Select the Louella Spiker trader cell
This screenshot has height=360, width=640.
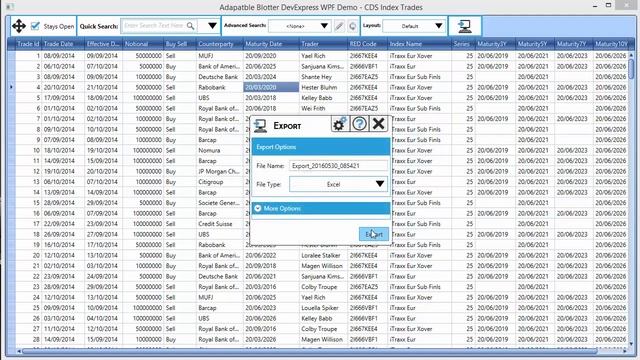tap(323, 308)
